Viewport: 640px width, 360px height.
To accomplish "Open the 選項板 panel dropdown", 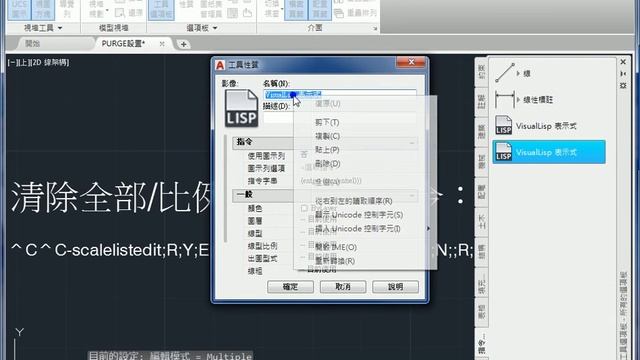I will pos(215,28).
